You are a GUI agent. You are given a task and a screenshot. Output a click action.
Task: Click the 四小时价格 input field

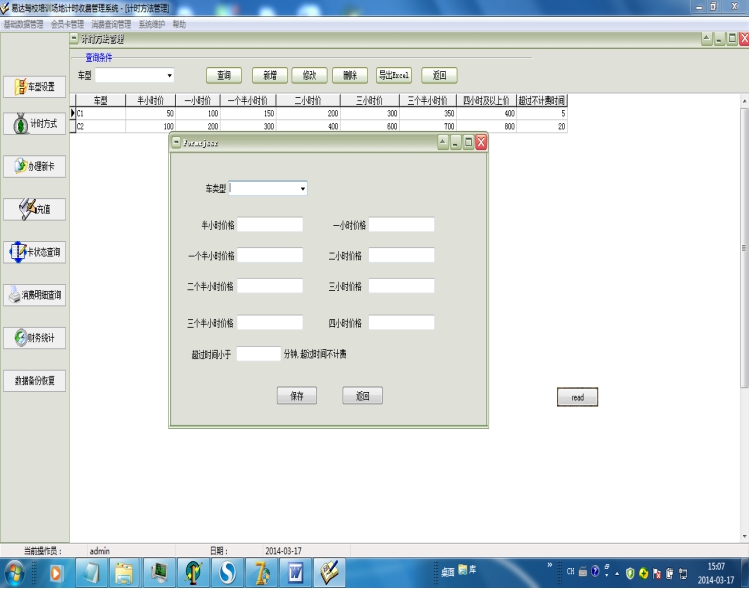[x=401, y=322]
